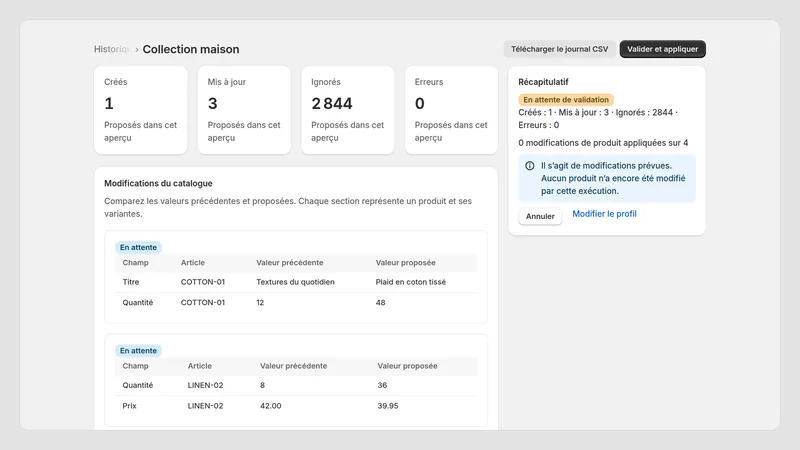Click Valeur proposée header in COTTON-01 table
Screen dimensions: 800x450
coord(406,263)
